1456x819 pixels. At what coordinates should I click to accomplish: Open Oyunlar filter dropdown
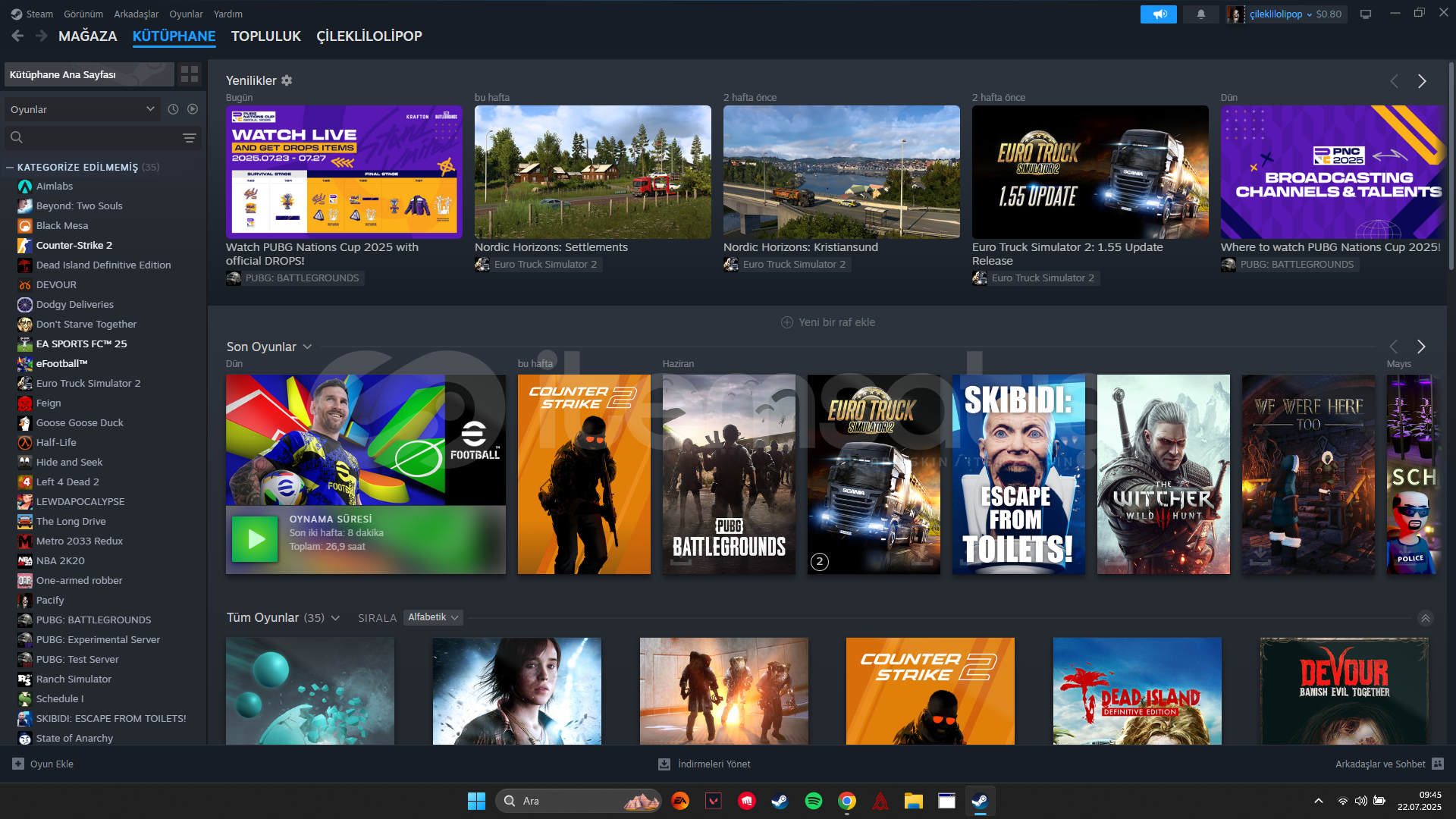(x=82, y=109)
